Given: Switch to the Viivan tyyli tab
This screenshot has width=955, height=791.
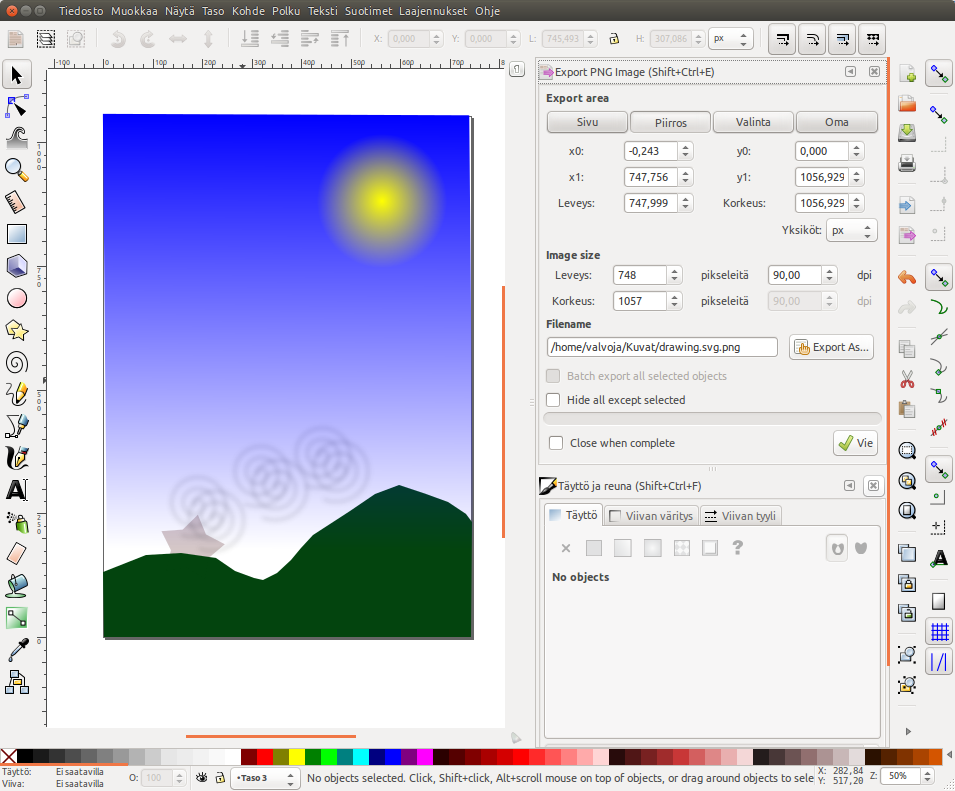Looking at the screenshot, I should [741, 516].
